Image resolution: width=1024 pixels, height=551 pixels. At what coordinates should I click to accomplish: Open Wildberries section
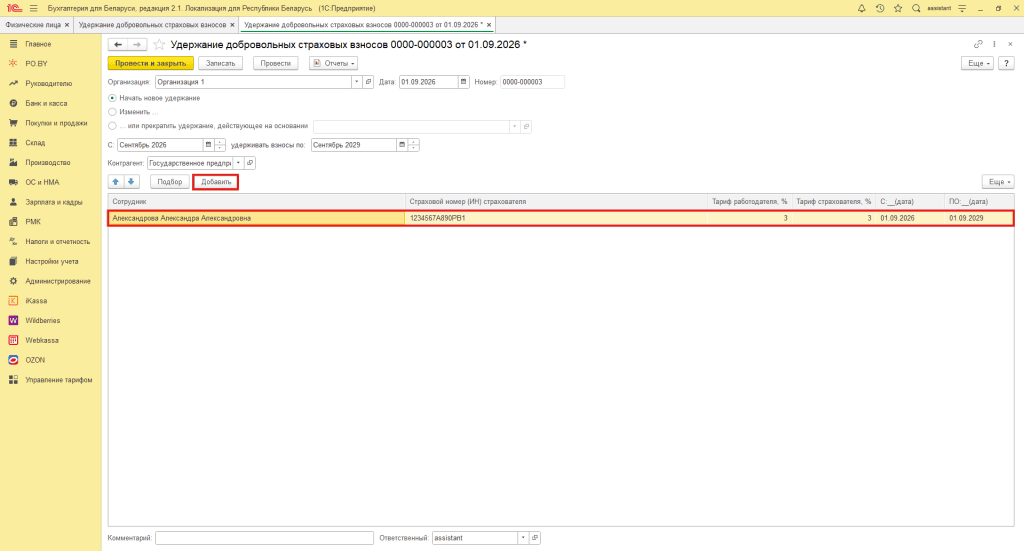click(42, 321)
